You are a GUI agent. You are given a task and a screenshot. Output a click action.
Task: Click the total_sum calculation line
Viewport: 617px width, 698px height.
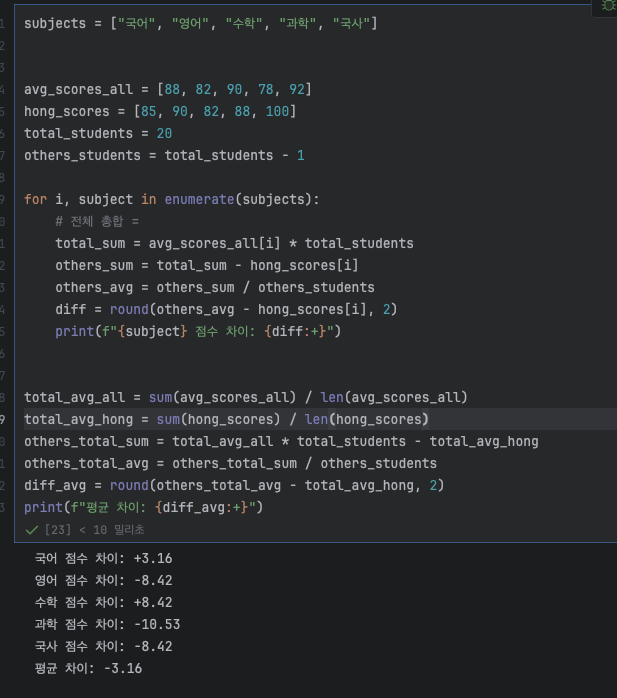tap(234, 243)
